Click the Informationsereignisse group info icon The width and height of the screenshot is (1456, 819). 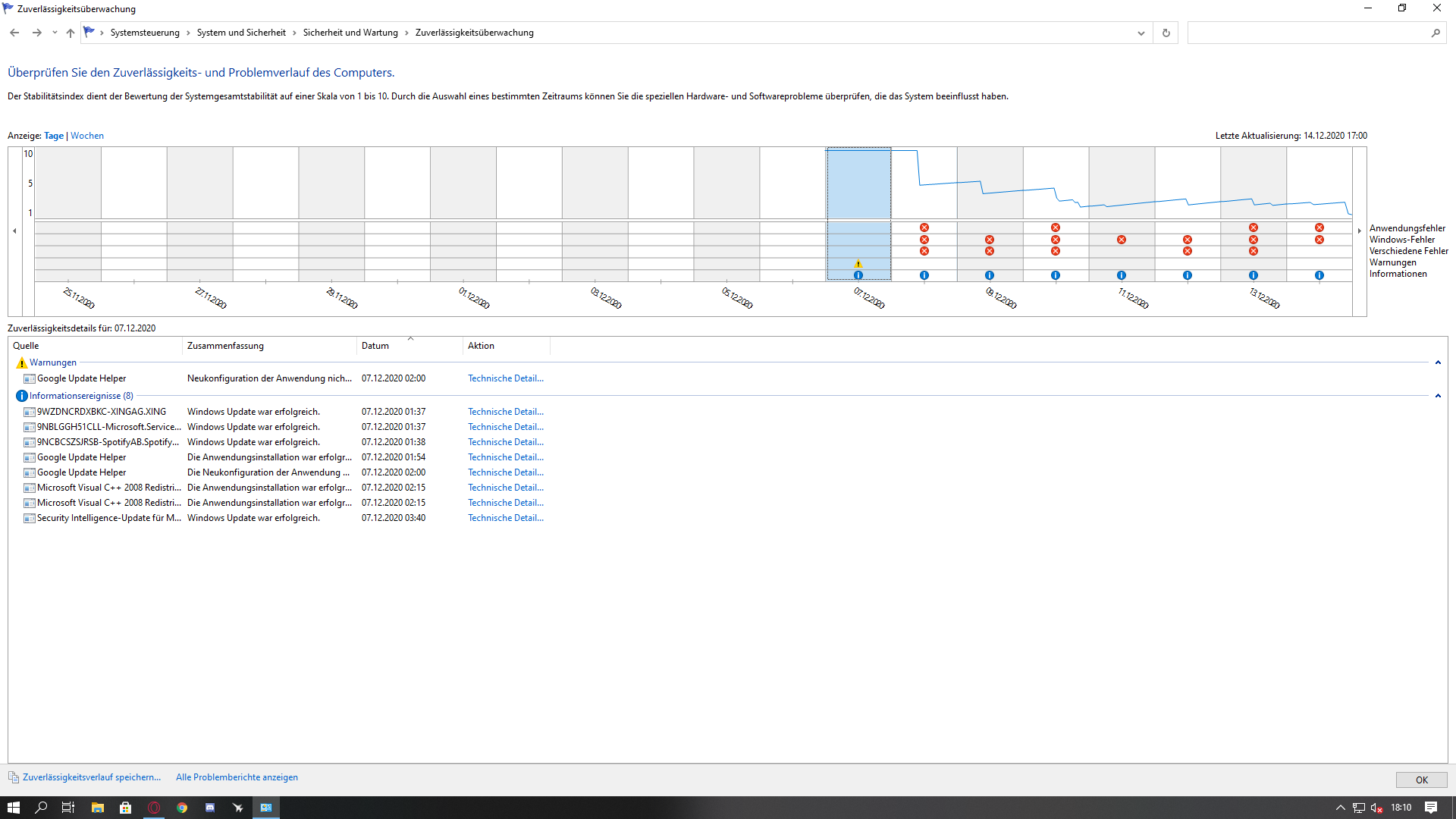click(x=21, y=396)
